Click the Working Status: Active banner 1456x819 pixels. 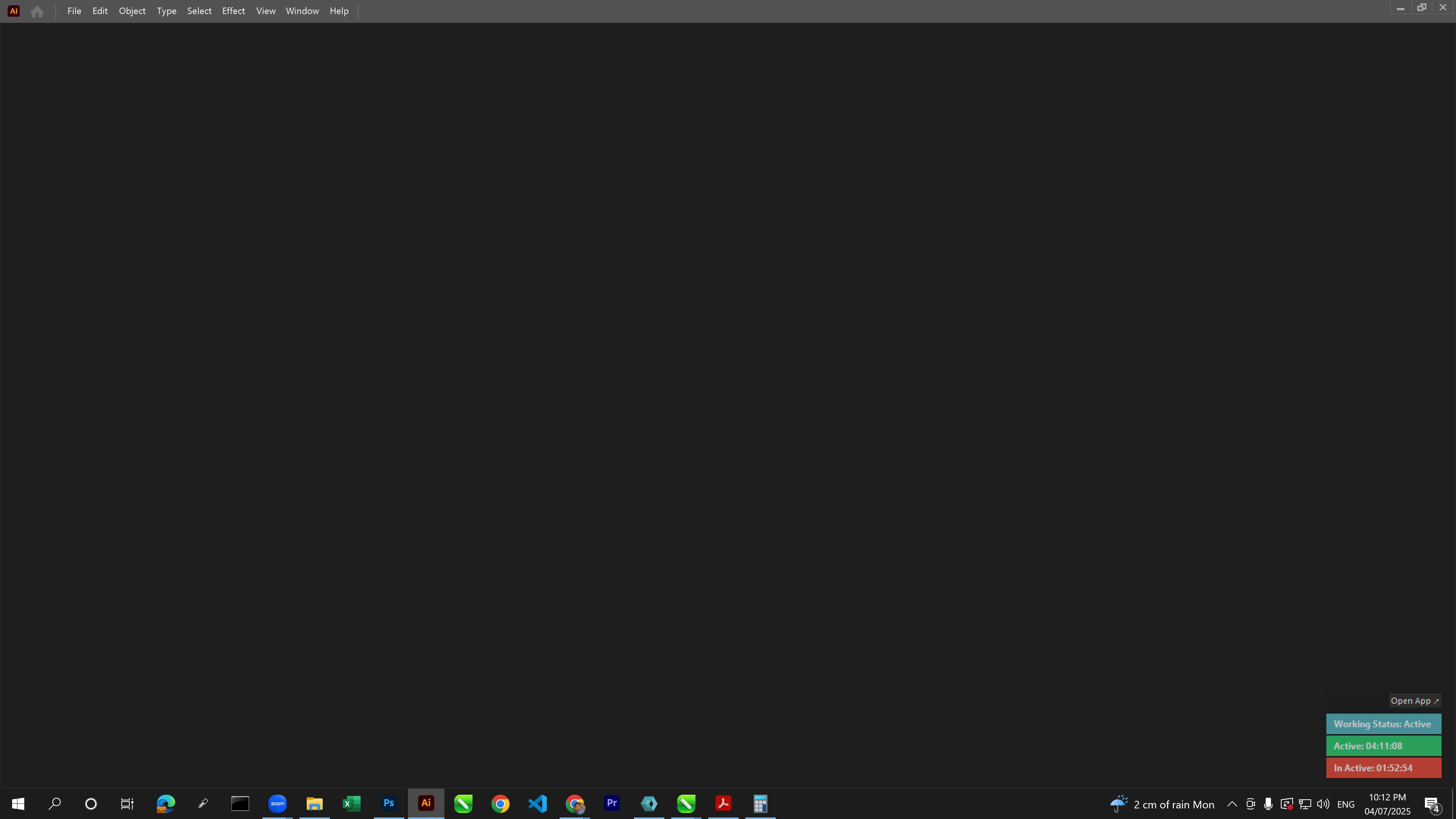pos(1384,724)
